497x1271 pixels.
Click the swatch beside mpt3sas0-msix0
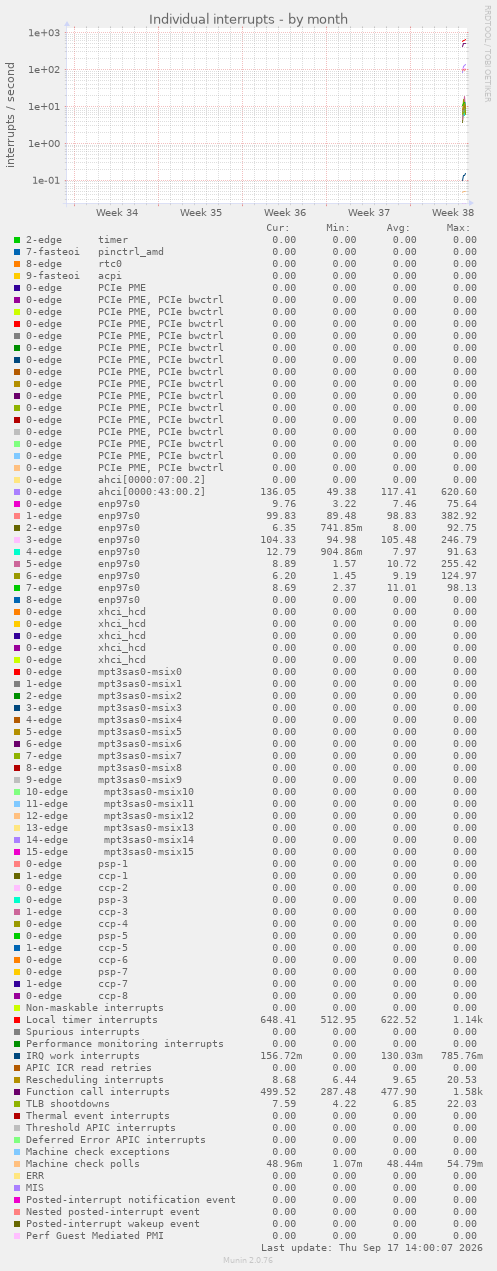17,672
